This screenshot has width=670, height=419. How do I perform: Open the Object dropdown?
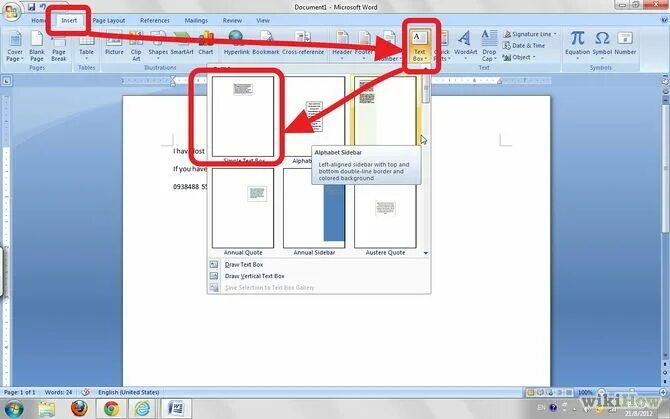tap(519, 57)
